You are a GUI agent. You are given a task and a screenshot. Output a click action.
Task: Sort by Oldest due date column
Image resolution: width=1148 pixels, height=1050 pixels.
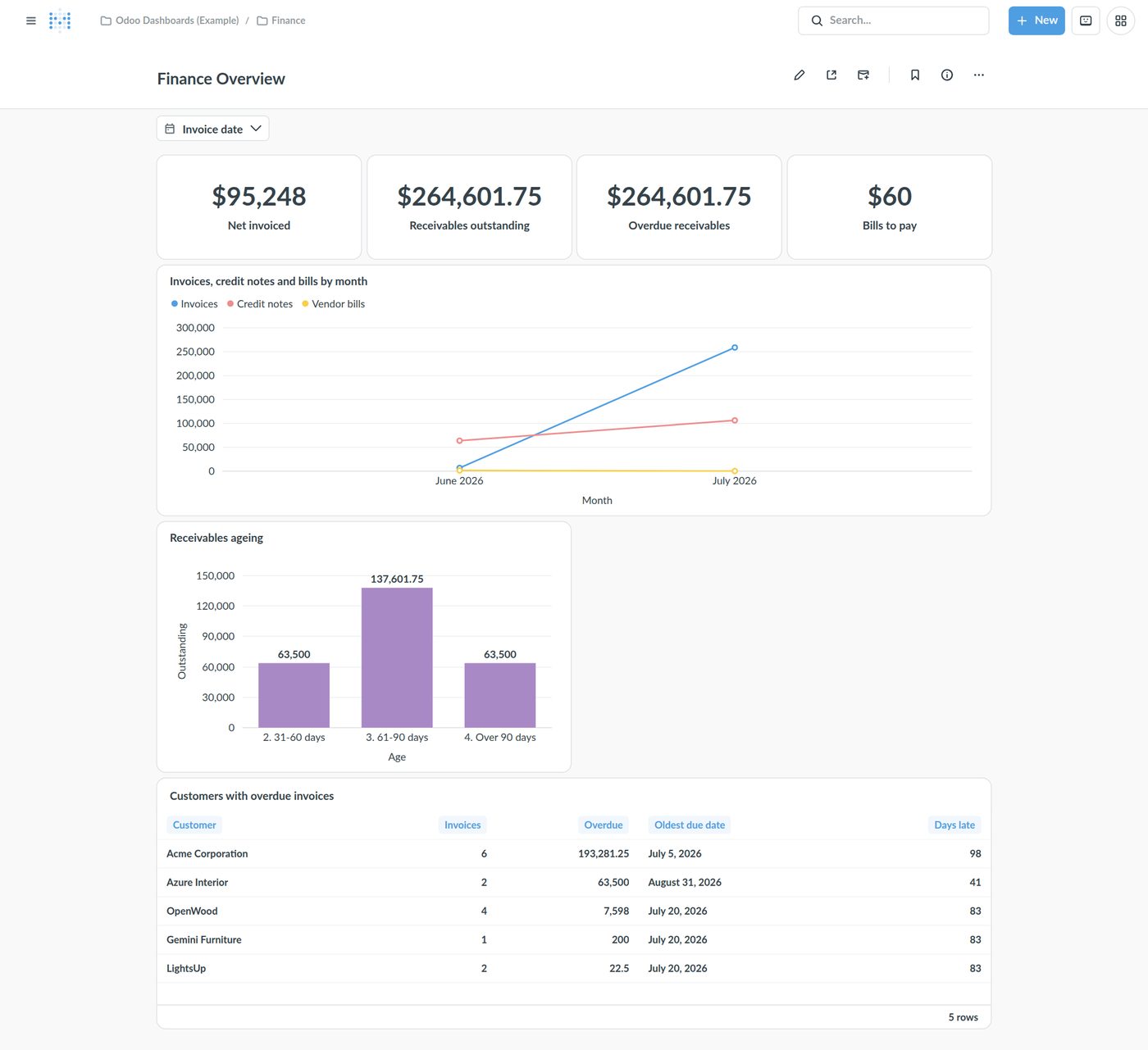(690, 825)
